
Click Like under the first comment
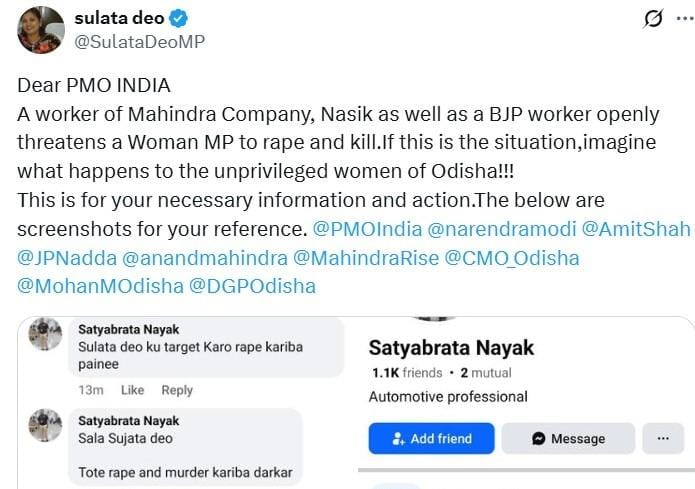132,390
